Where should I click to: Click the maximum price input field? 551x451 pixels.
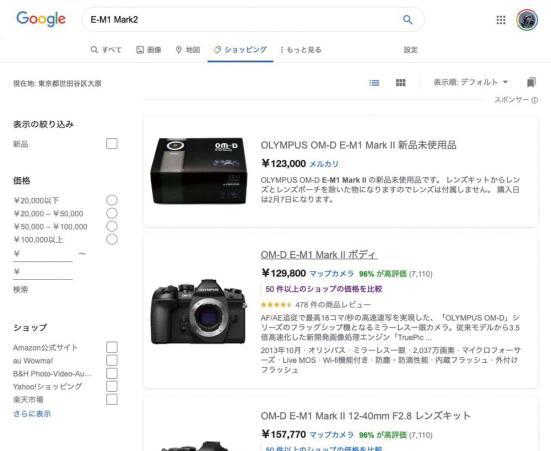pyautogui.click(x=43, y=272)
